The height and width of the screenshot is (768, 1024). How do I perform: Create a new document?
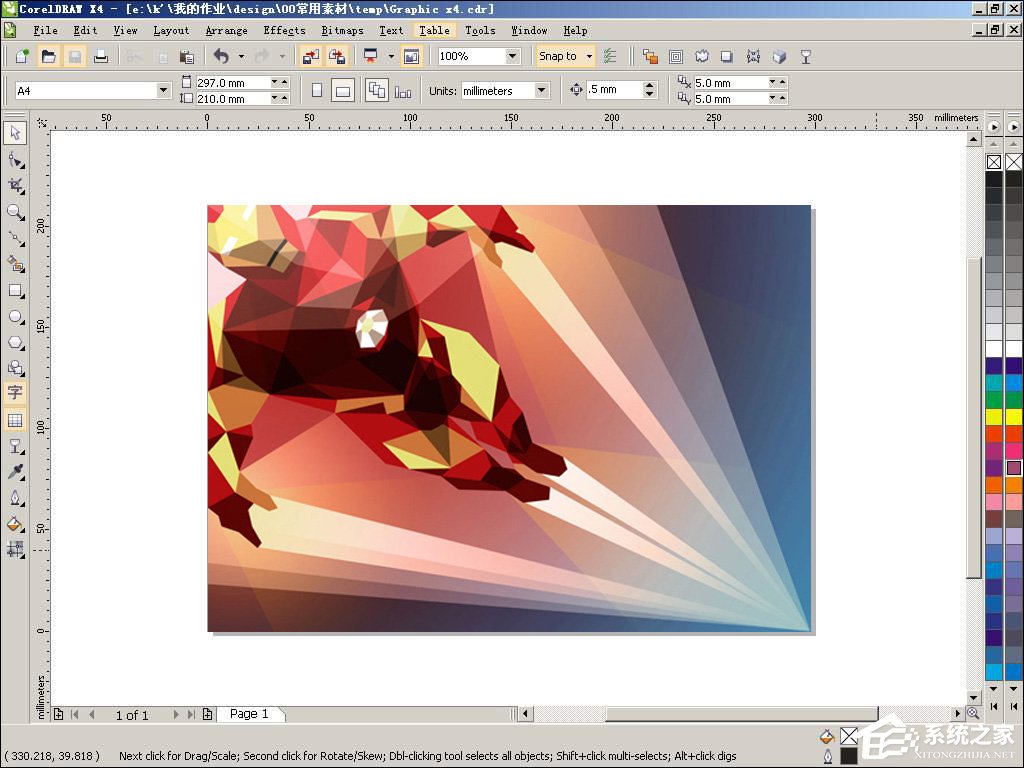pos(22,57)
